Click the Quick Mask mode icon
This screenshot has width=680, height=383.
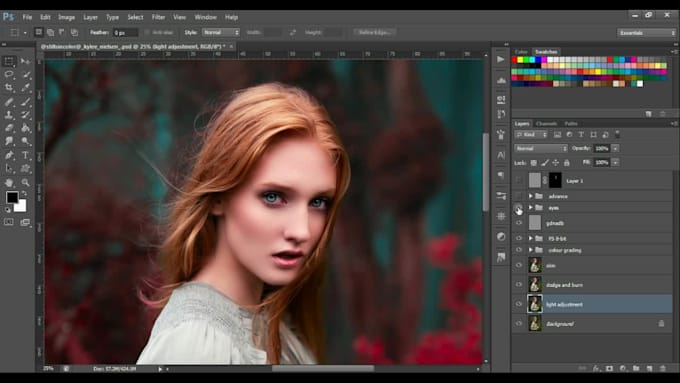9,222
